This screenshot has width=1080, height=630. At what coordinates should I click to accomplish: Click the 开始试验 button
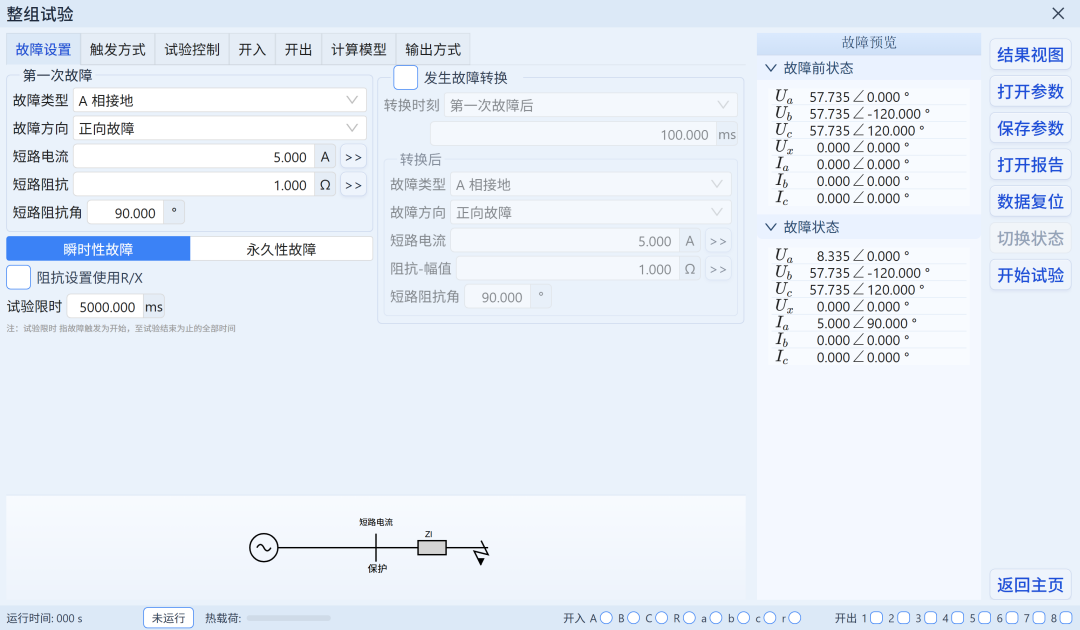point(1030,275)
